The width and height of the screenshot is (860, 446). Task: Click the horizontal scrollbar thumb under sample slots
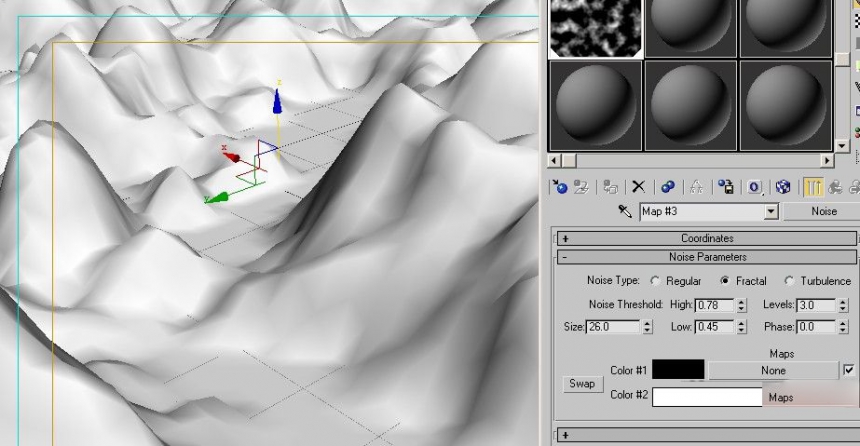pos(568,161)
